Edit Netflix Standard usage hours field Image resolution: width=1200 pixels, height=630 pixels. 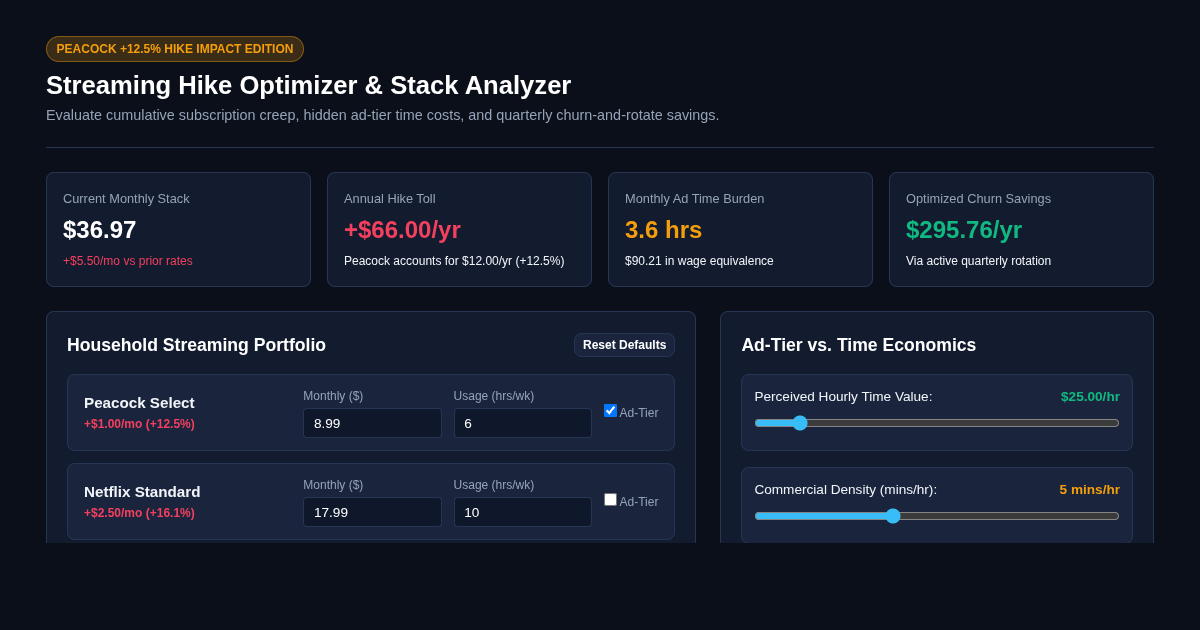(x=522, y=512)
